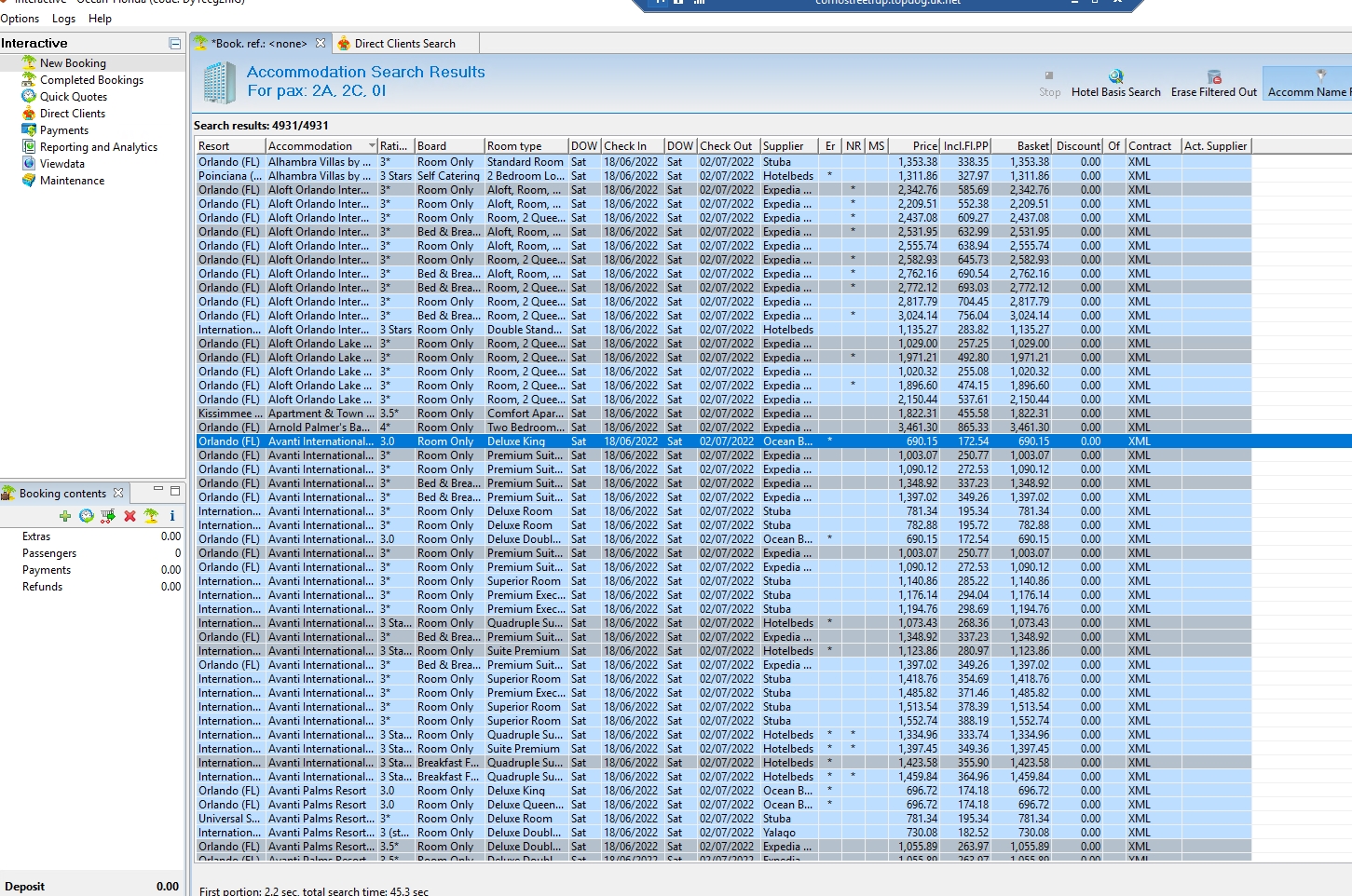Click the NR column header
Image resolution: width=1352 pixels, height=896 pixels.
[854, 146]
